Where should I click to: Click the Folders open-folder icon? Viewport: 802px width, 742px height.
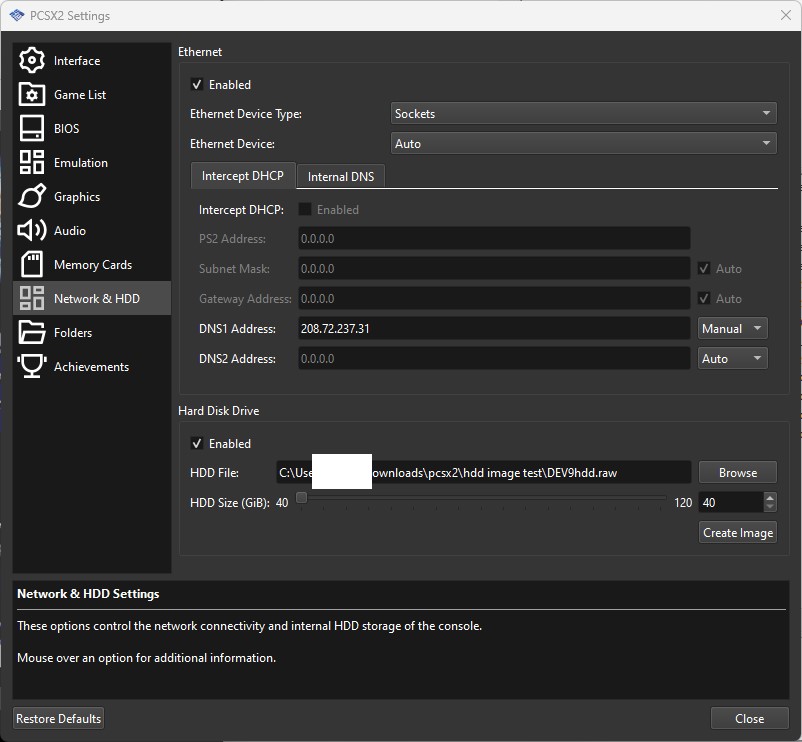point(32,332)
